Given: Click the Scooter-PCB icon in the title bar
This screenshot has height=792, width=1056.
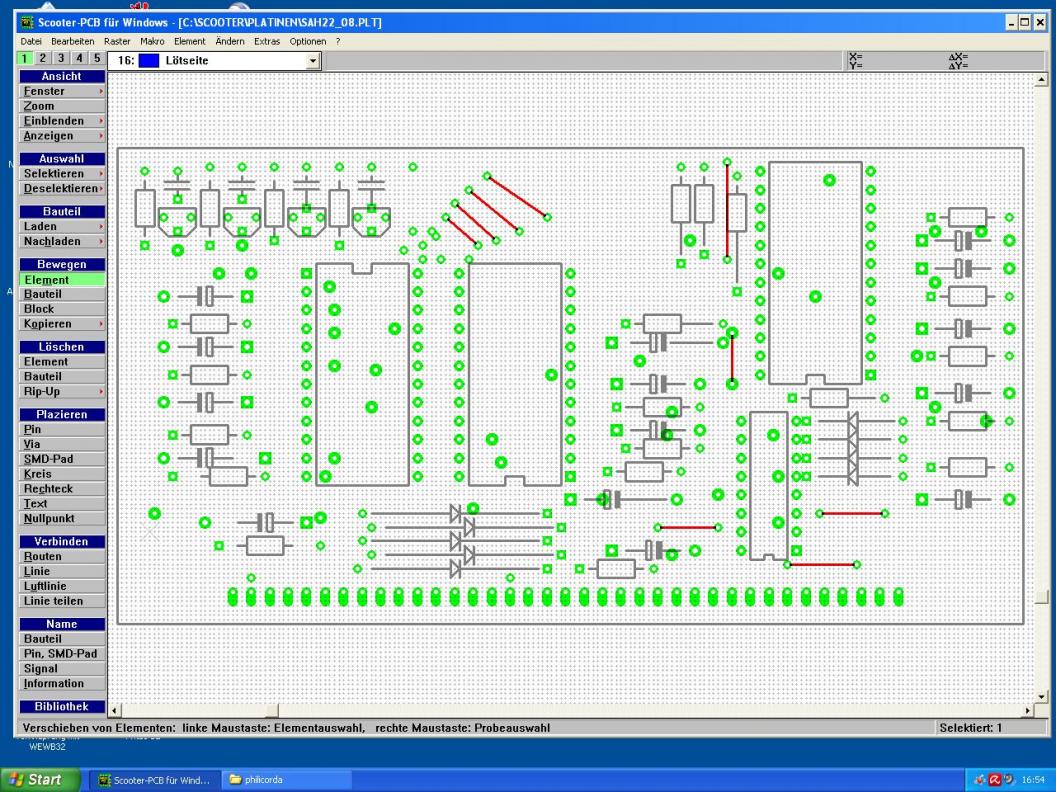Looking at the screenshot, I should pos(26,22).
